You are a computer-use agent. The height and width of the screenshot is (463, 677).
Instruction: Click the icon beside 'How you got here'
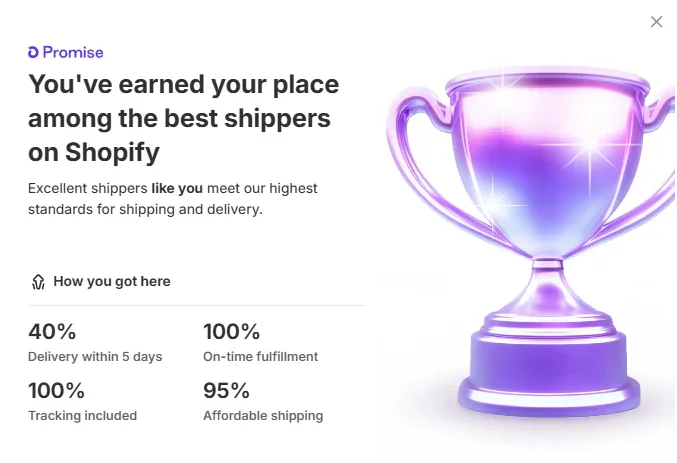(38, 282)
